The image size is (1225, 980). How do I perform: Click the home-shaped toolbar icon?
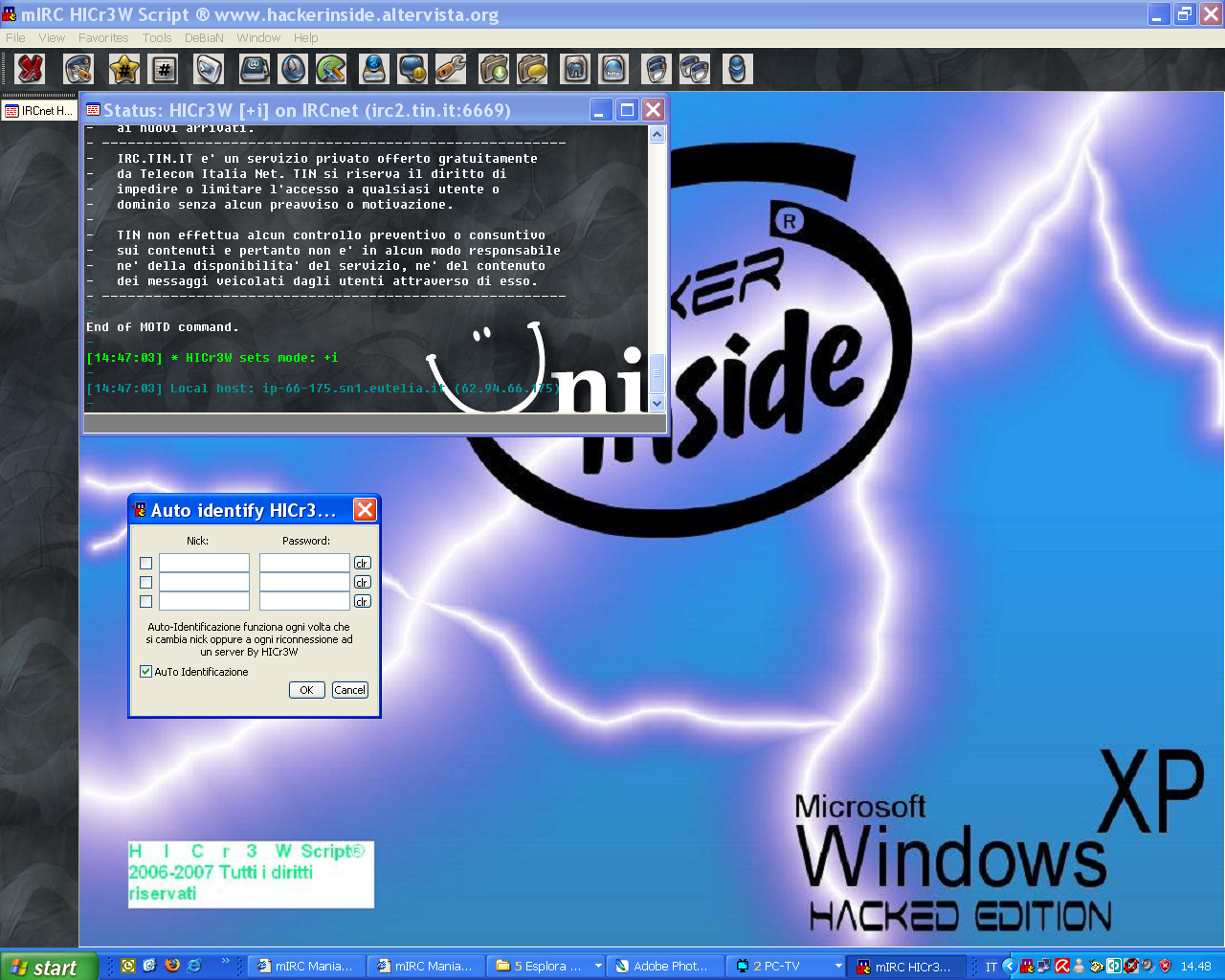[575, 69]
